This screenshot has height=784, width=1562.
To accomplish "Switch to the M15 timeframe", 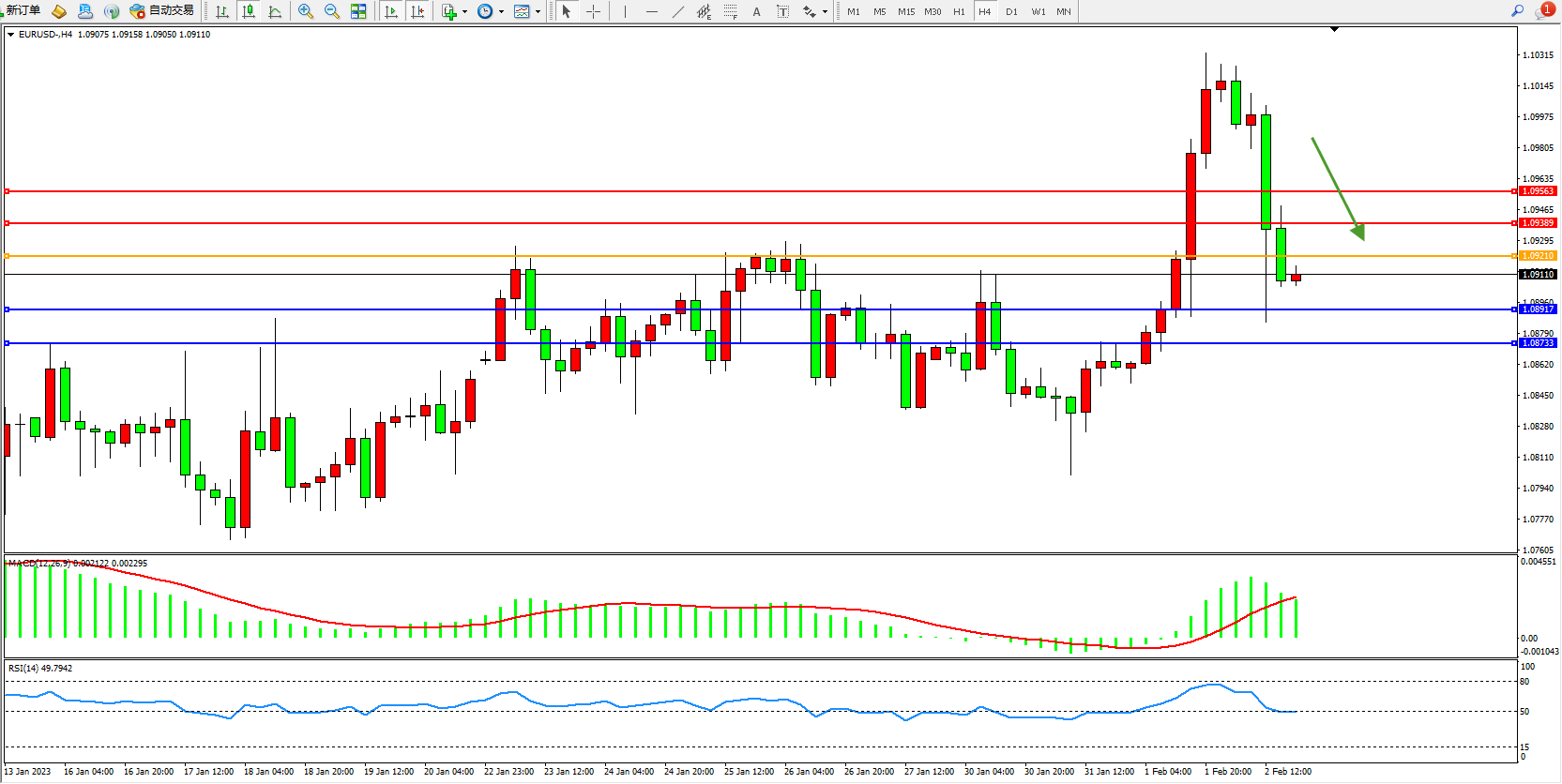I will [x=905, y=11].
